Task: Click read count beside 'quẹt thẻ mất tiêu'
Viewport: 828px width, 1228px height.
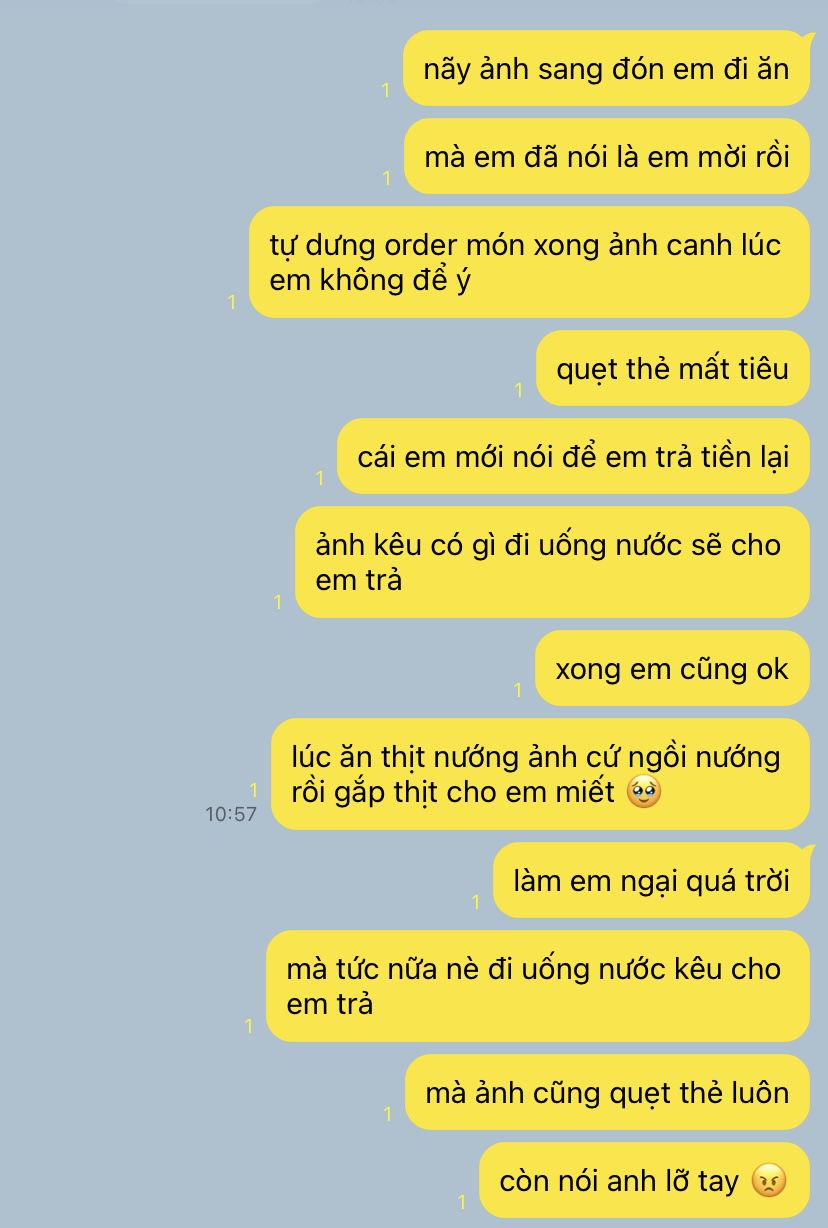Action: 519,391
